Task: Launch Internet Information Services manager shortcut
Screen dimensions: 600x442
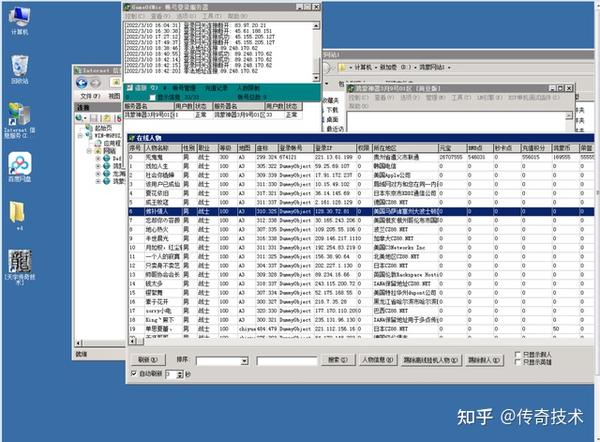Action: (20, 115)
